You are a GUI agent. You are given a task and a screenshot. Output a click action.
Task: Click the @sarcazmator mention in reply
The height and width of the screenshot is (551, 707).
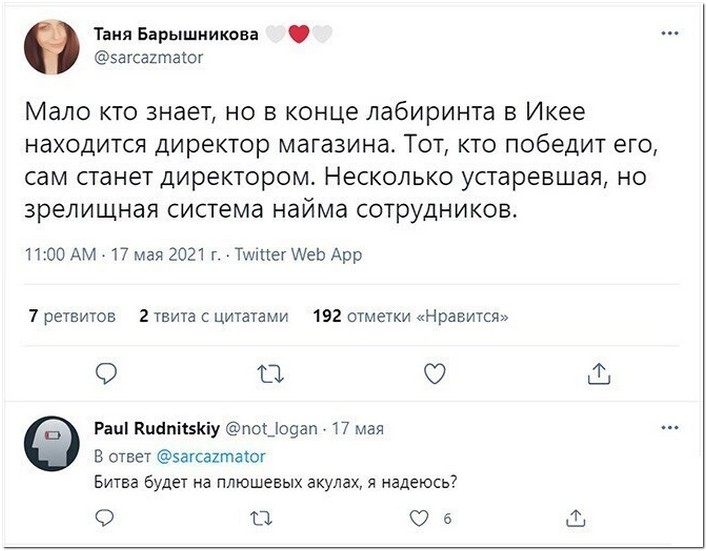pyautogui.click(x=211, y=457)
